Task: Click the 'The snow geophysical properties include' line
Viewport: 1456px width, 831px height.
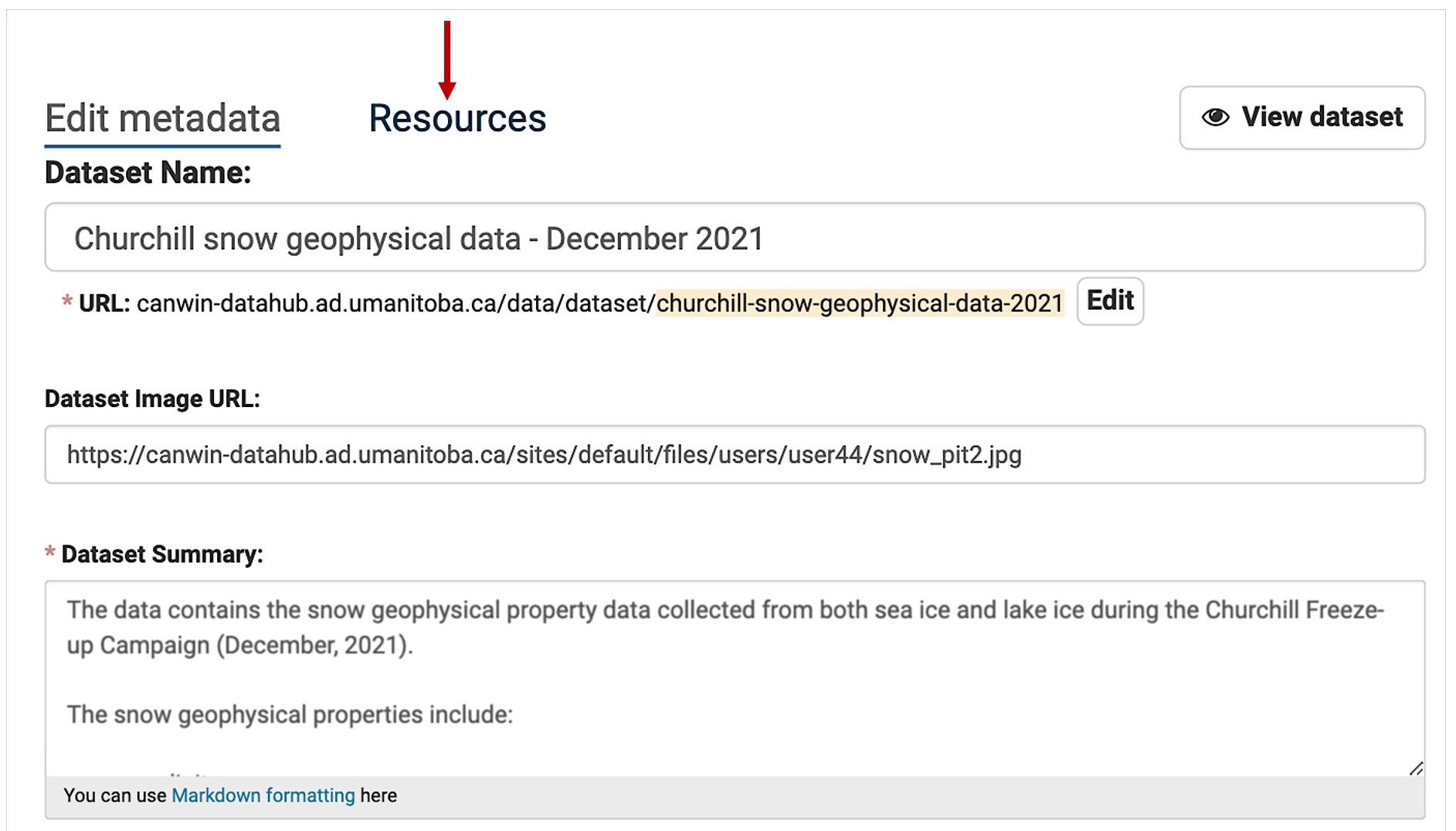Action: pyautogui.click(x=290, y=714)
